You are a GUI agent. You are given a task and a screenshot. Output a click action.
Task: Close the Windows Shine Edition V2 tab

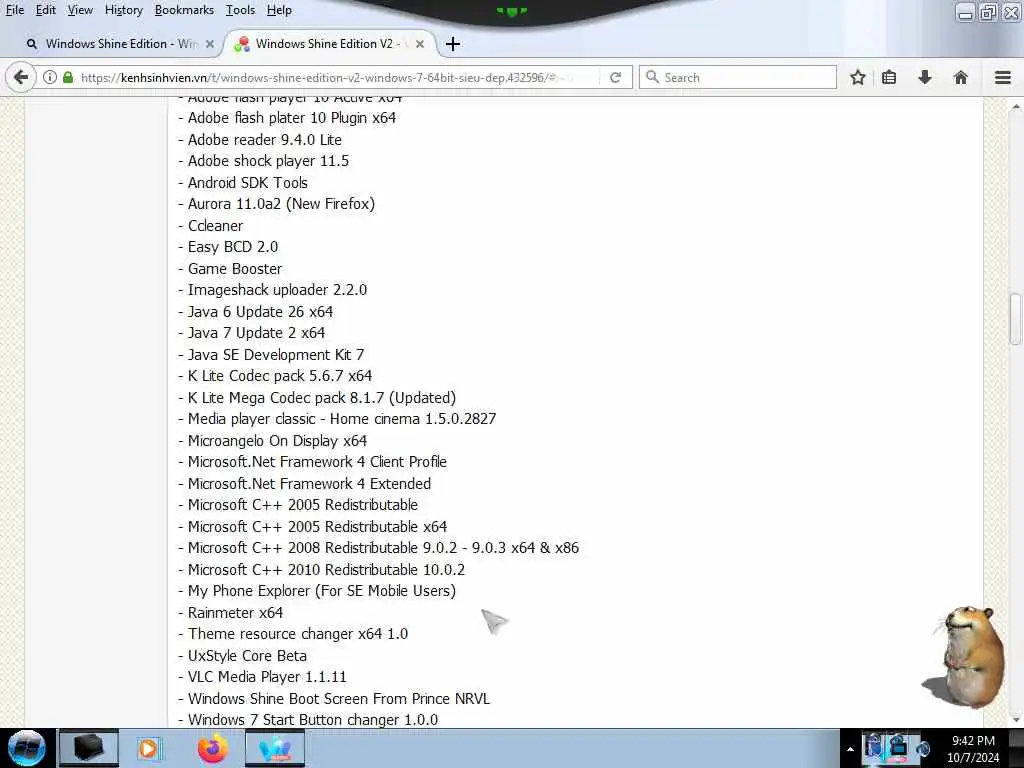coord(420,44)
